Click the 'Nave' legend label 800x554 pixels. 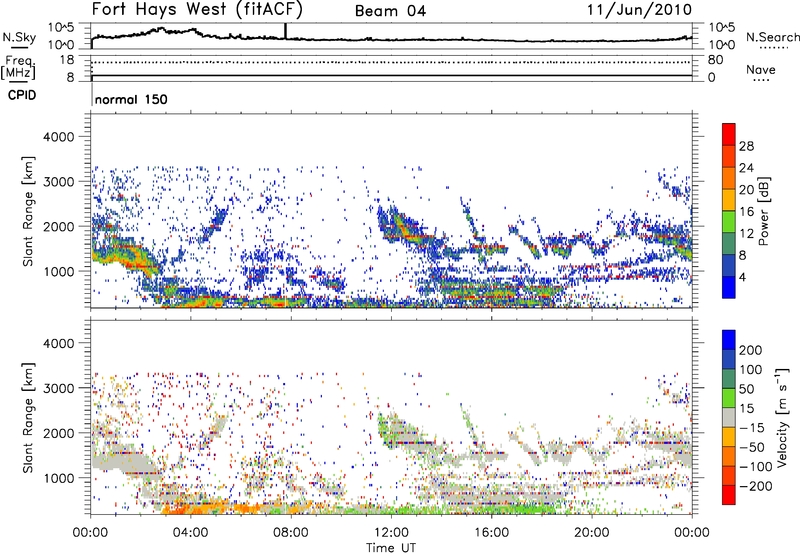[x=761, y=69]
